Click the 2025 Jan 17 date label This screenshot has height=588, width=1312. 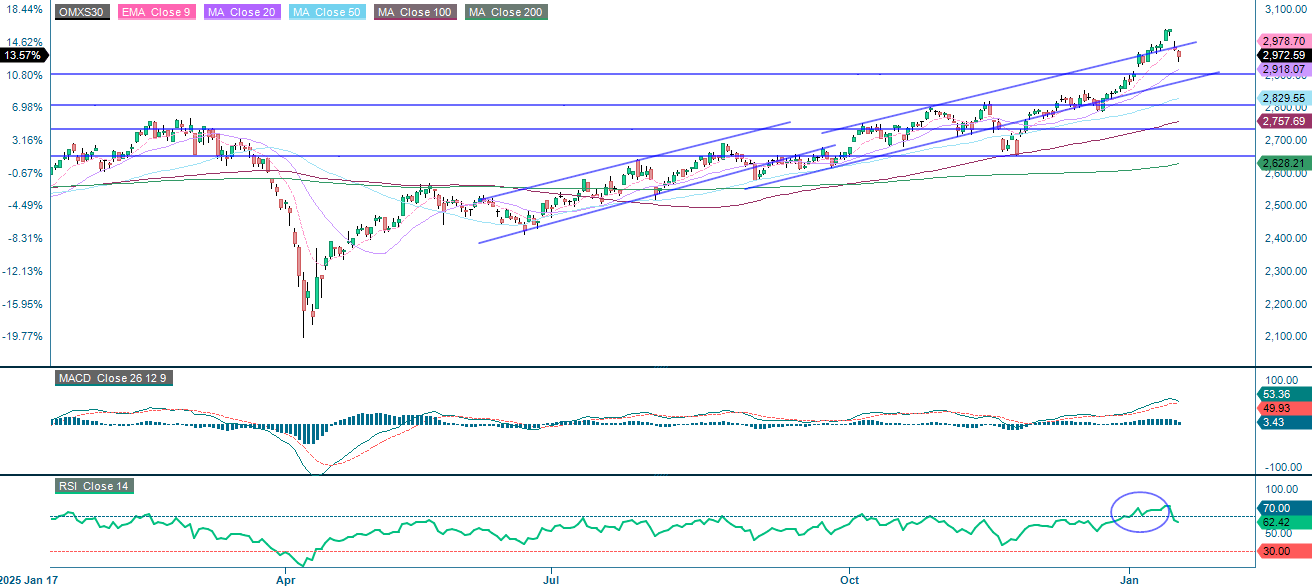tap(30, 578)
